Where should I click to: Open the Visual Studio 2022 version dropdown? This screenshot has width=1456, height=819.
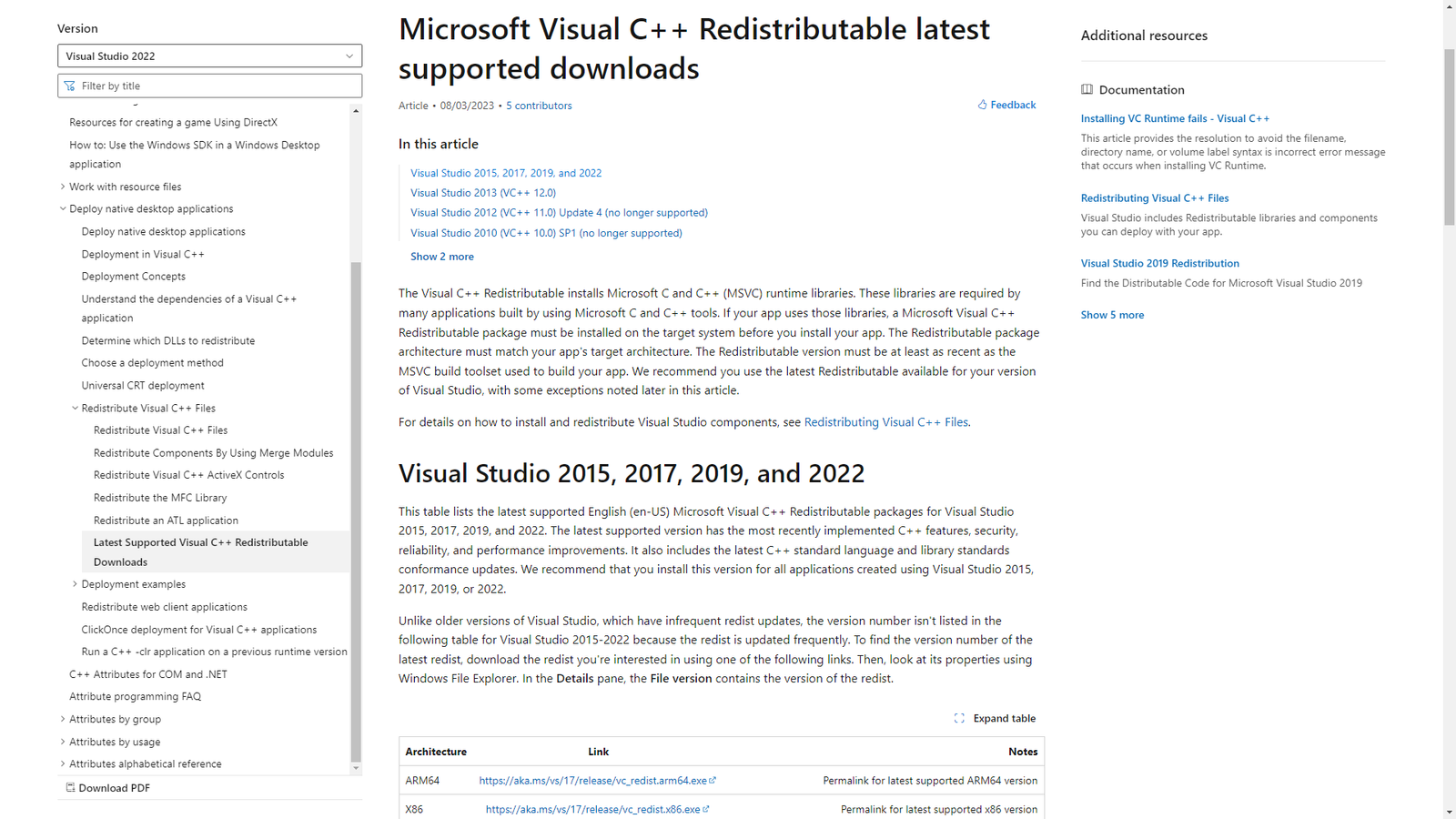pos(209,56)
